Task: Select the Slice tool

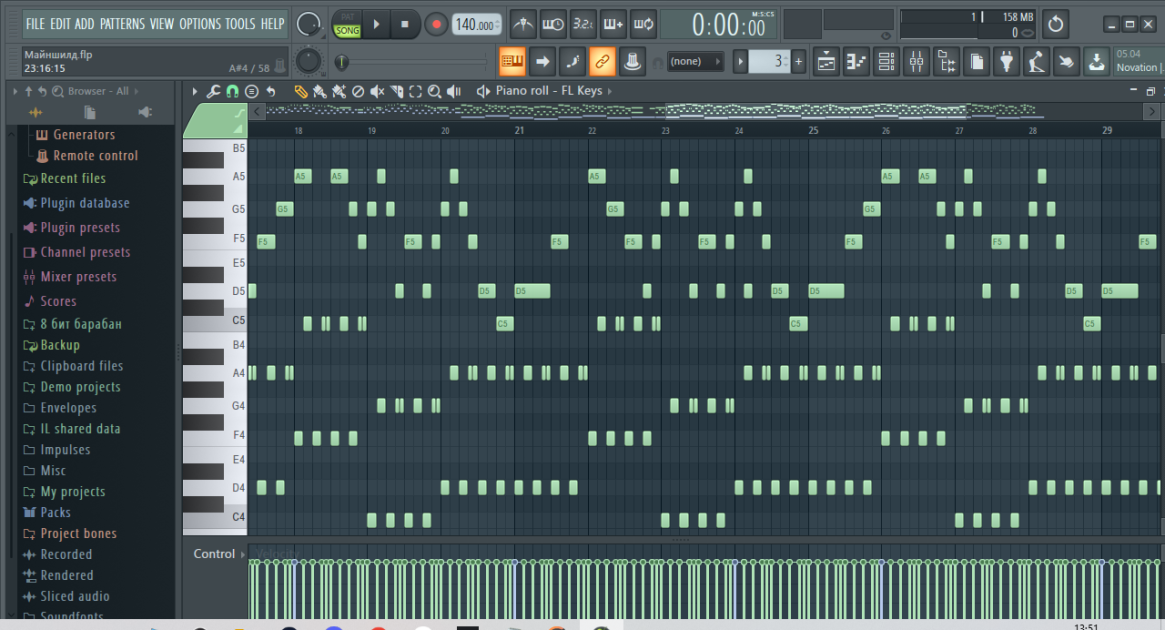Action: (397, 91)
